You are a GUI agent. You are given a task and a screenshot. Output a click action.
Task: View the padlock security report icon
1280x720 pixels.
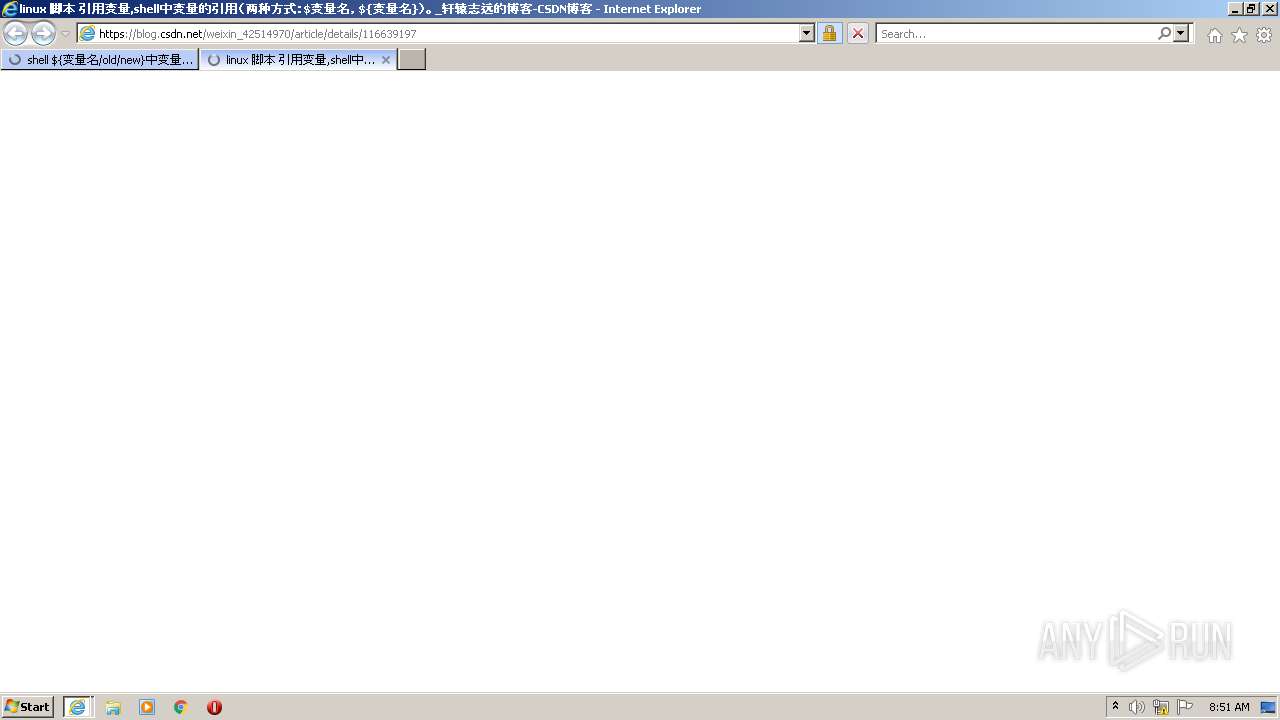tap(829, 34)
